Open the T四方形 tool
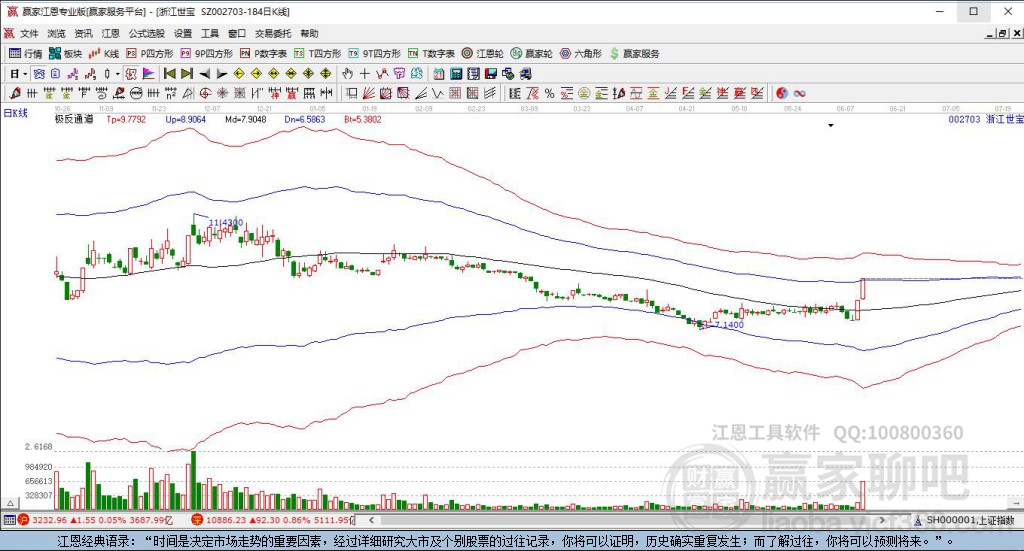 317,54
